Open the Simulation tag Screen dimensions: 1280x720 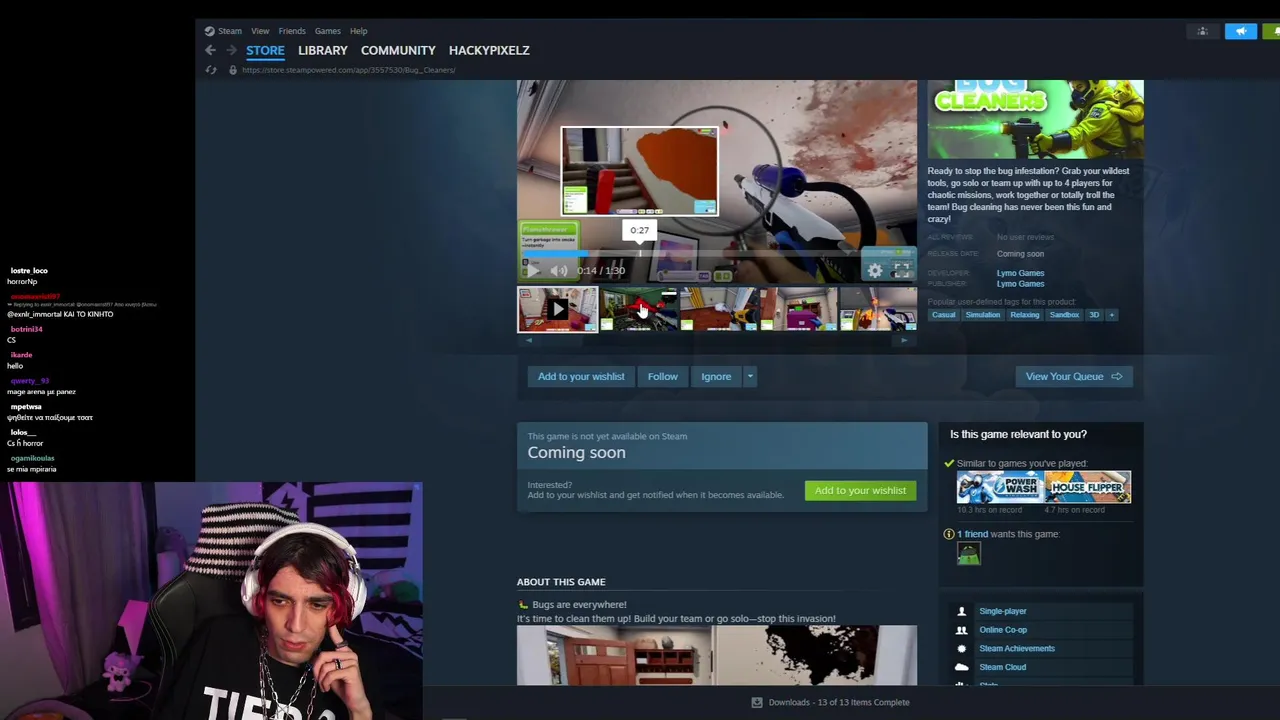pos(982,315)
